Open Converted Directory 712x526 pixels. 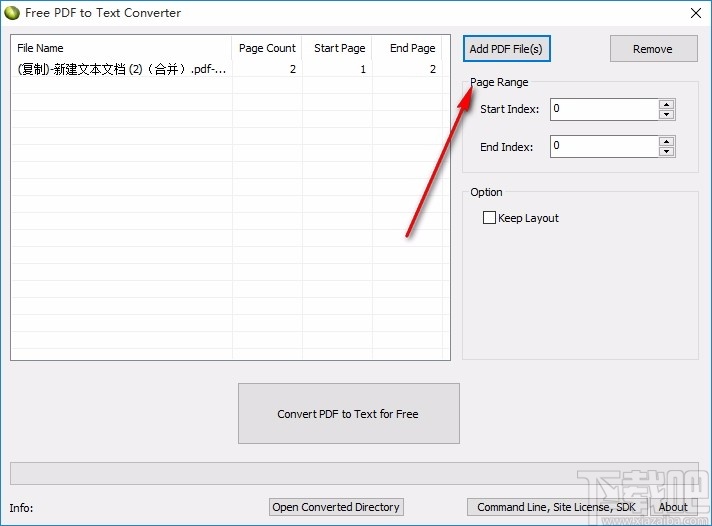pos(336,507)
